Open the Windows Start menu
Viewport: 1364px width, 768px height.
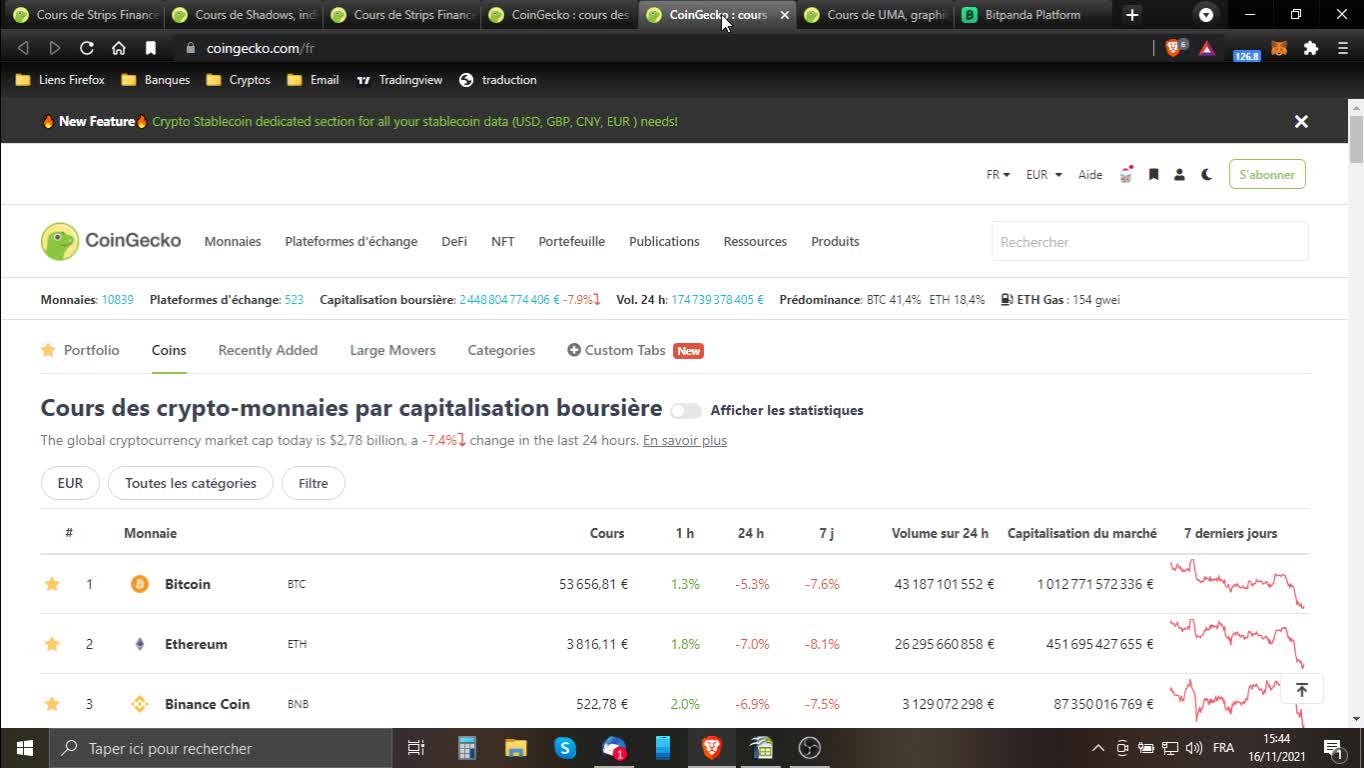24,748
